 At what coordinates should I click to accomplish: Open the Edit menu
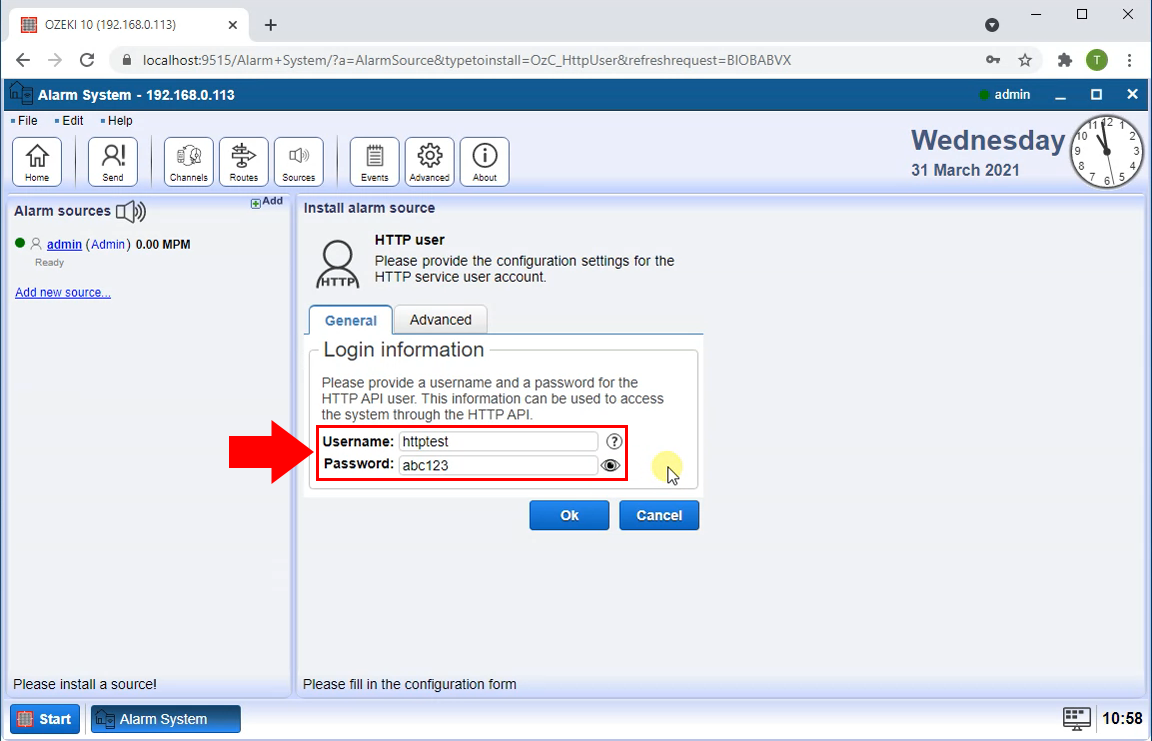click(x=72, y=120)
